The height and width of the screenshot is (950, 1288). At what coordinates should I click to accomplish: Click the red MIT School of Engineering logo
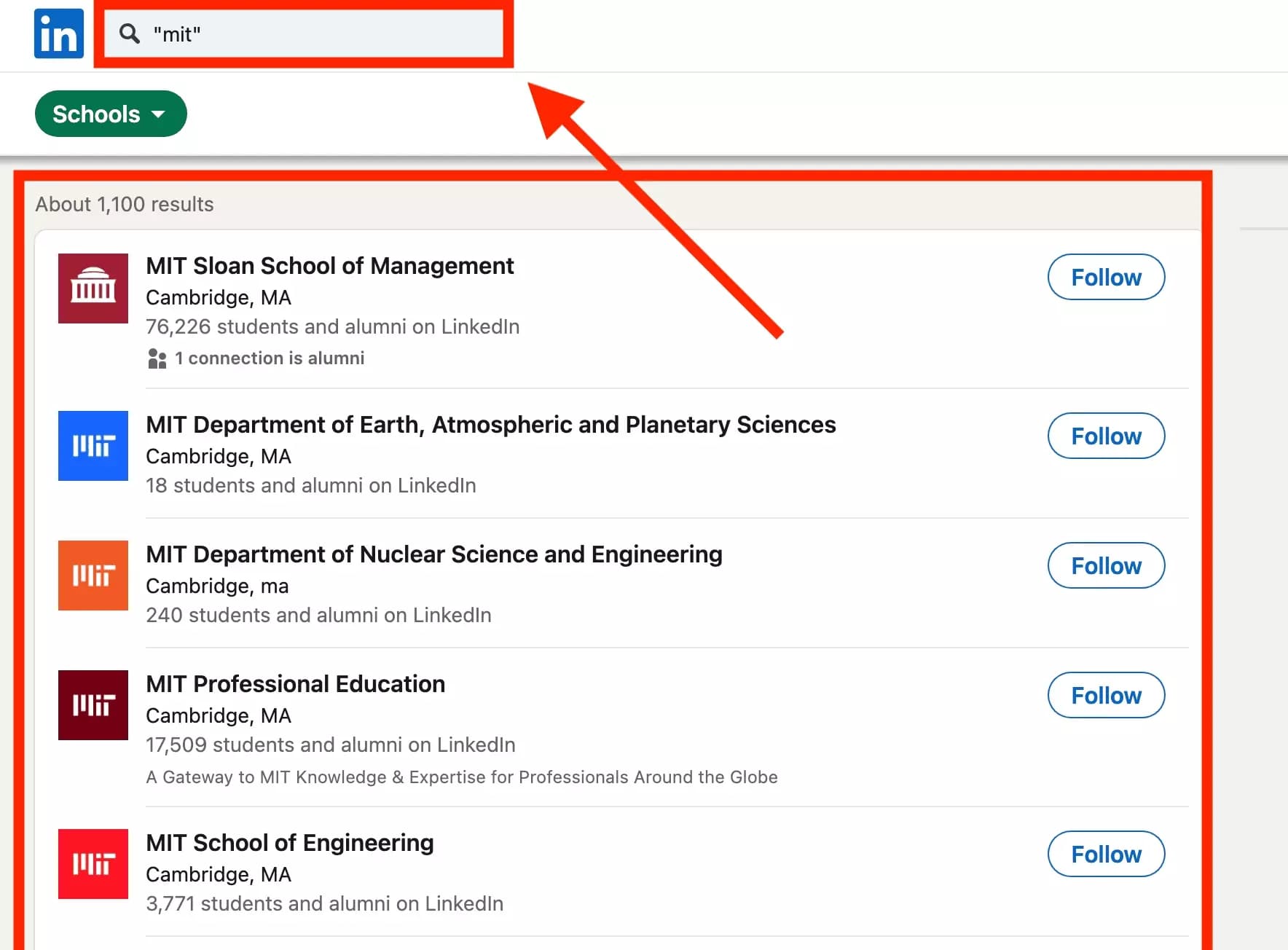[x=93, y=864]
